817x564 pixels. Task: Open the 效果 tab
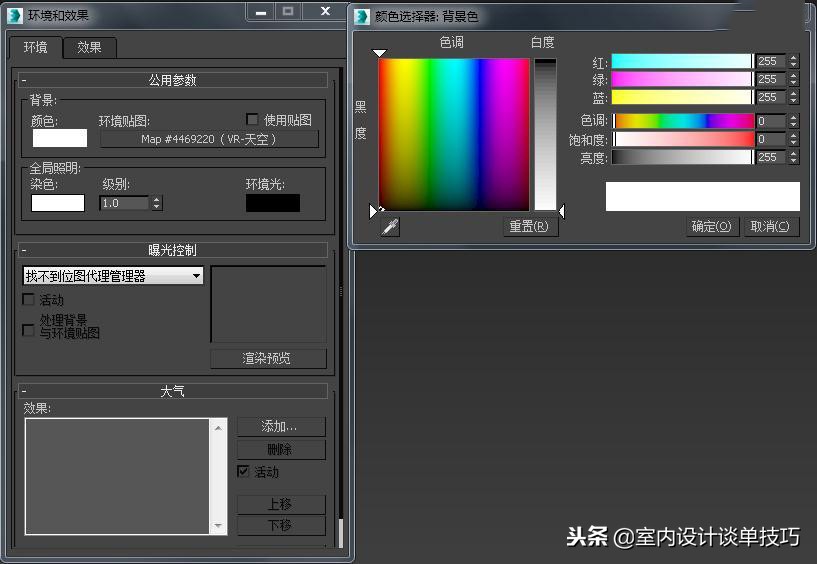pyautogui.click(x=89, y=47)
